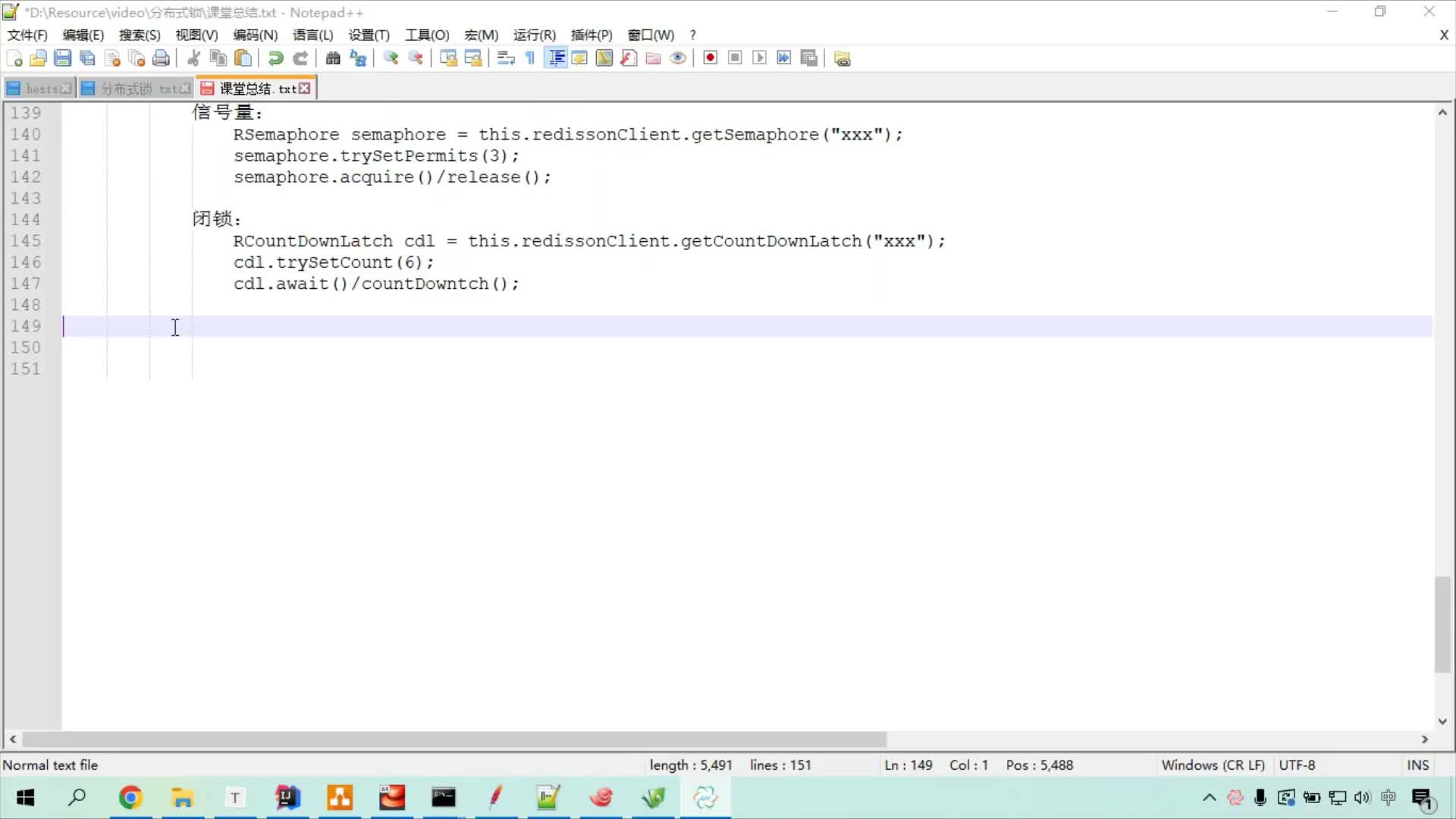Save file using the Save icon
The width and height of the screenshot is (1456, 819).
point(61,58)
